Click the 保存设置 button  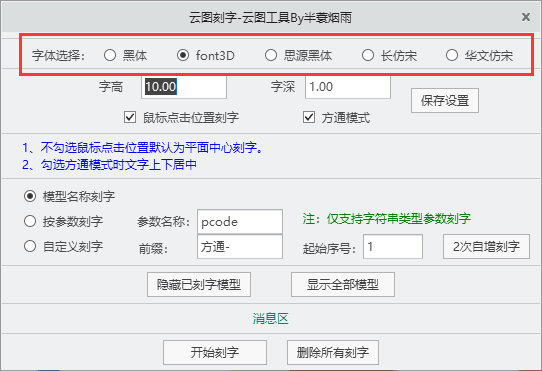445,101
